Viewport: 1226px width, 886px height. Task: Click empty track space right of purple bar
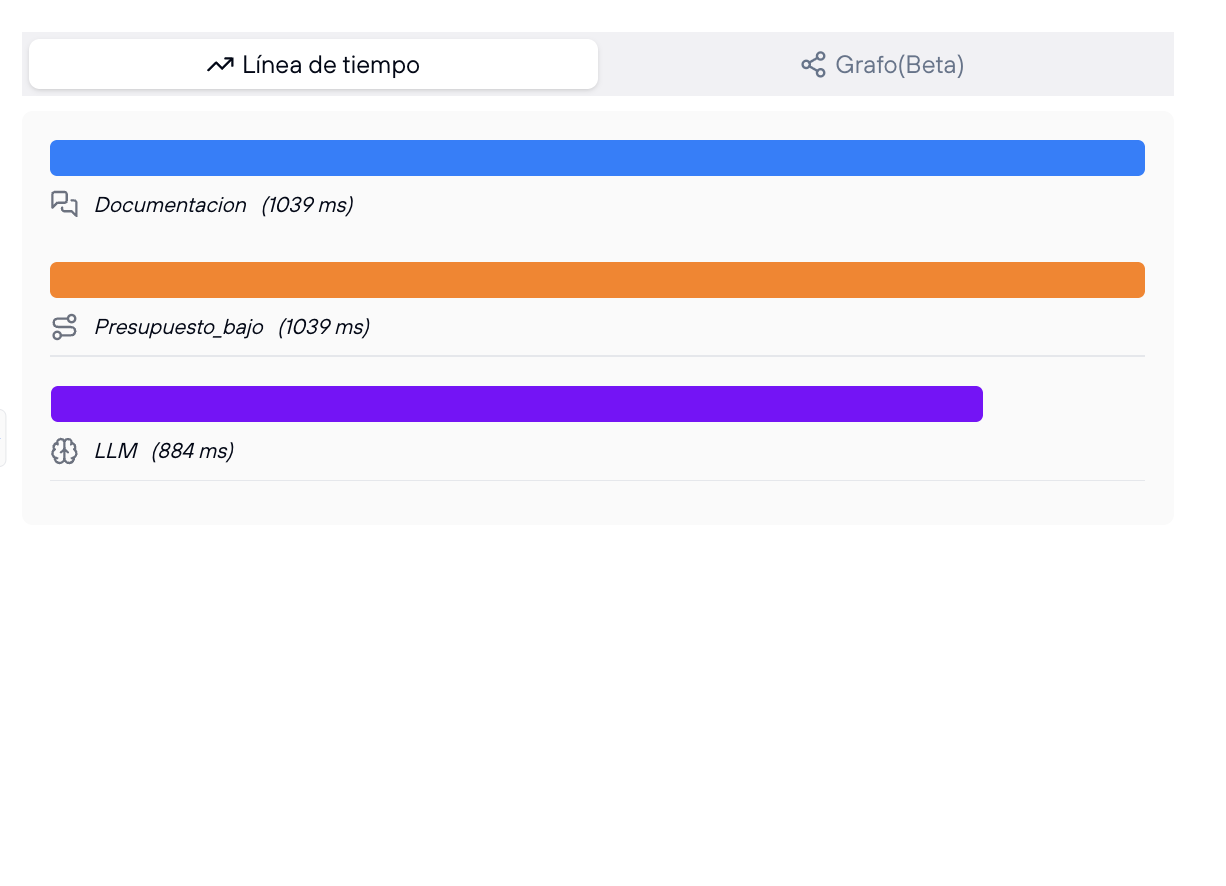coord(1064,404)
